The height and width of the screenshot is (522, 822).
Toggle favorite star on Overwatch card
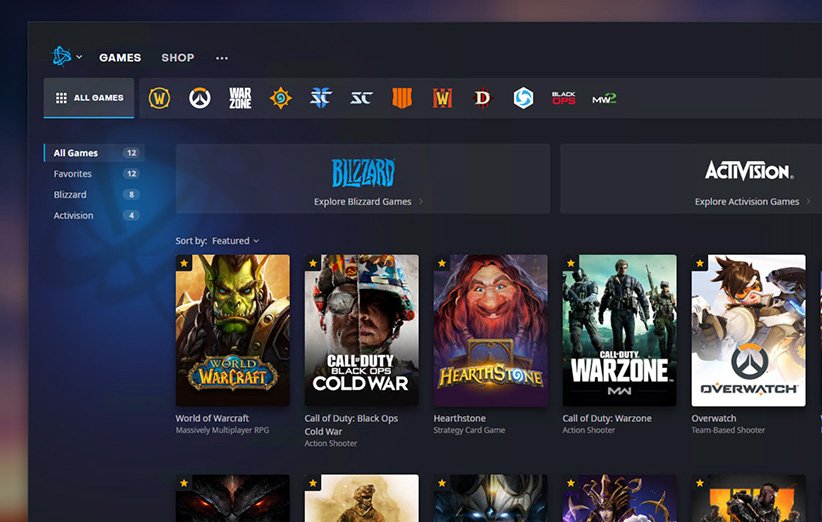point(700,263)
